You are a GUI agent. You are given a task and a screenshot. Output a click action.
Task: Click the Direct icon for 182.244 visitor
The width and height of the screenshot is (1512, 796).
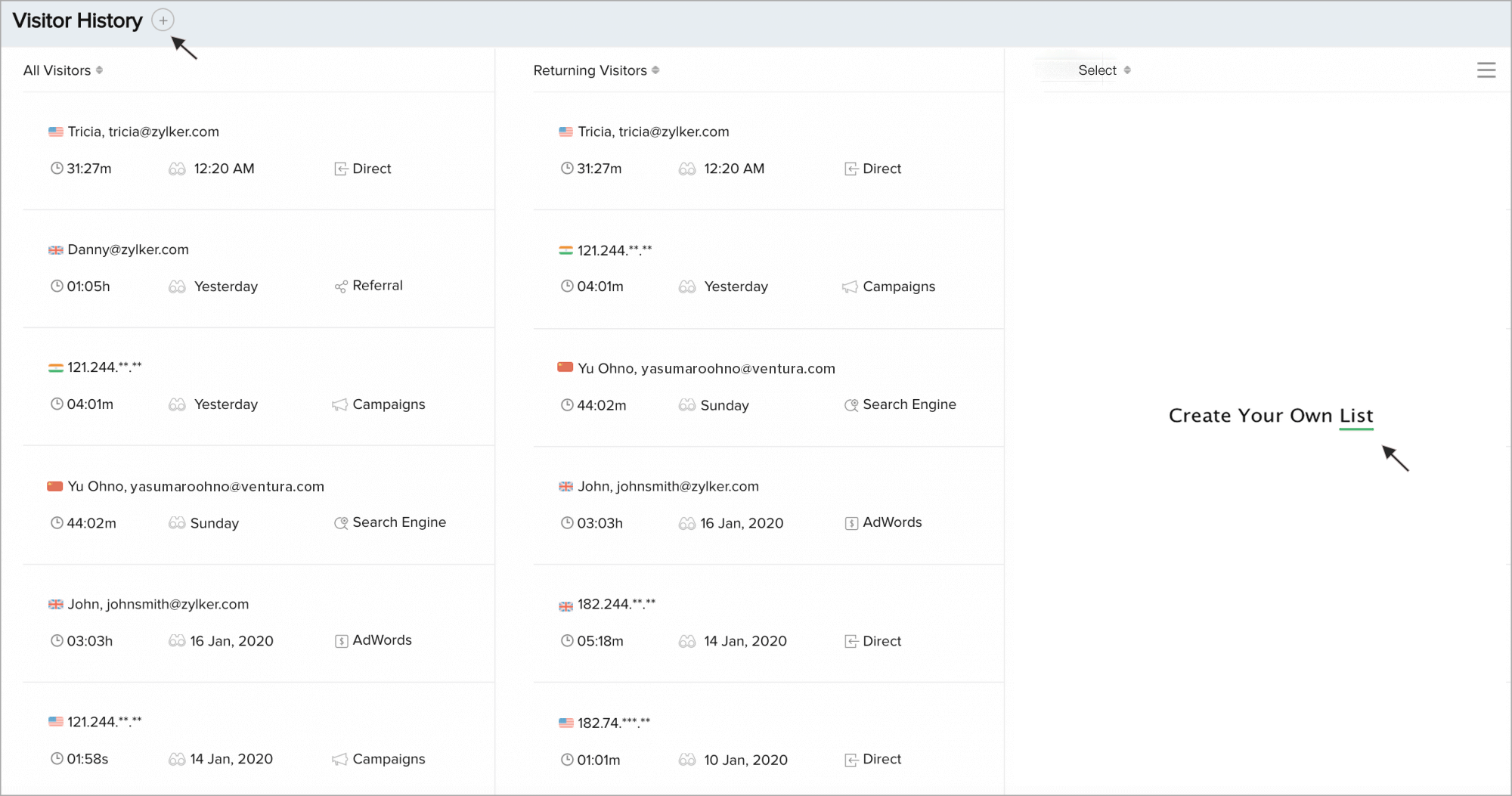coord(851,642)
